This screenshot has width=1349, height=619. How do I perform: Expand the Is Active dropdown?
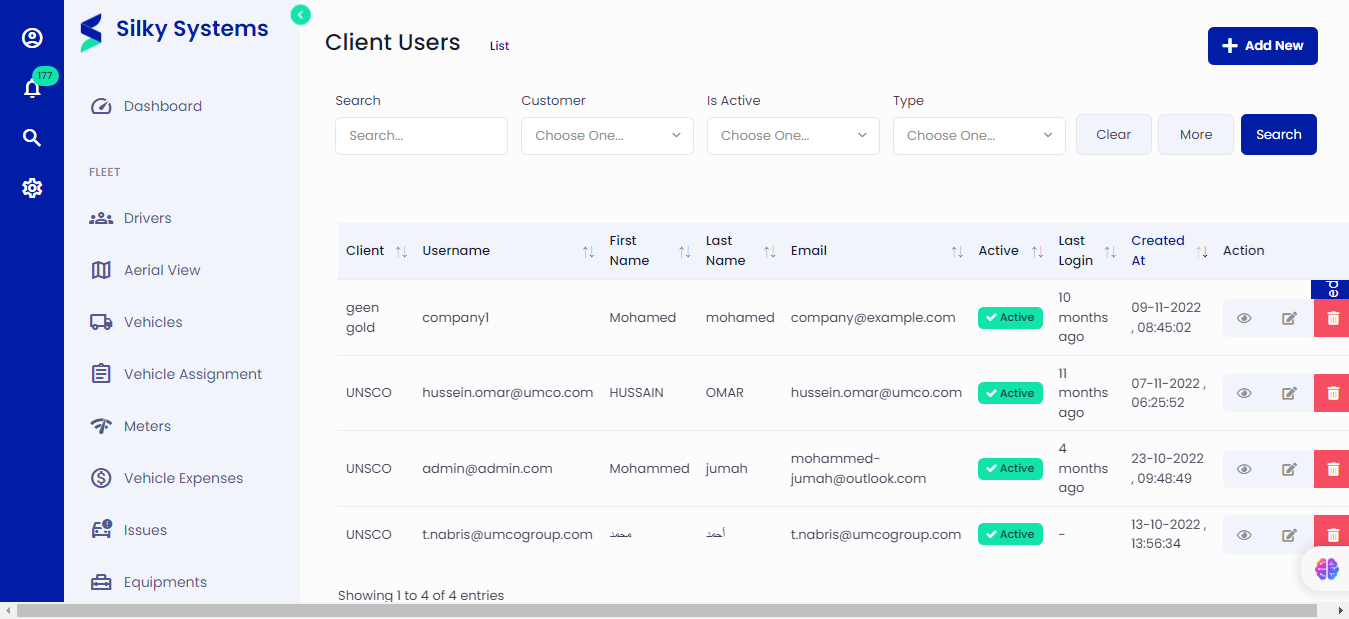click(x=792, y=135)
